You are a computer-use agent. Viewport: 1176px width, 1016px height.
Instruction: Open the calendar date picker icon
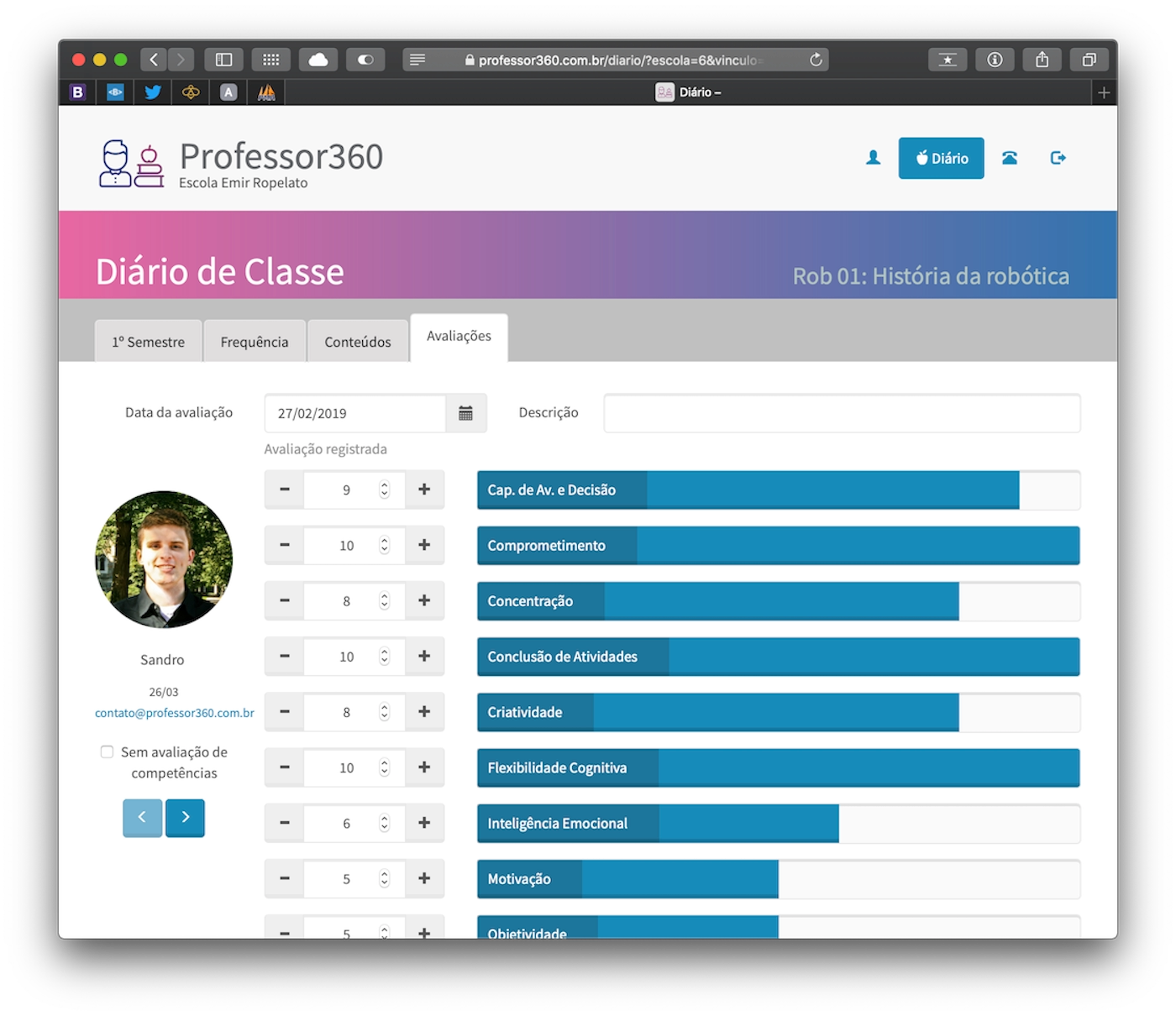pyautogui.click(x=465, y=413)
